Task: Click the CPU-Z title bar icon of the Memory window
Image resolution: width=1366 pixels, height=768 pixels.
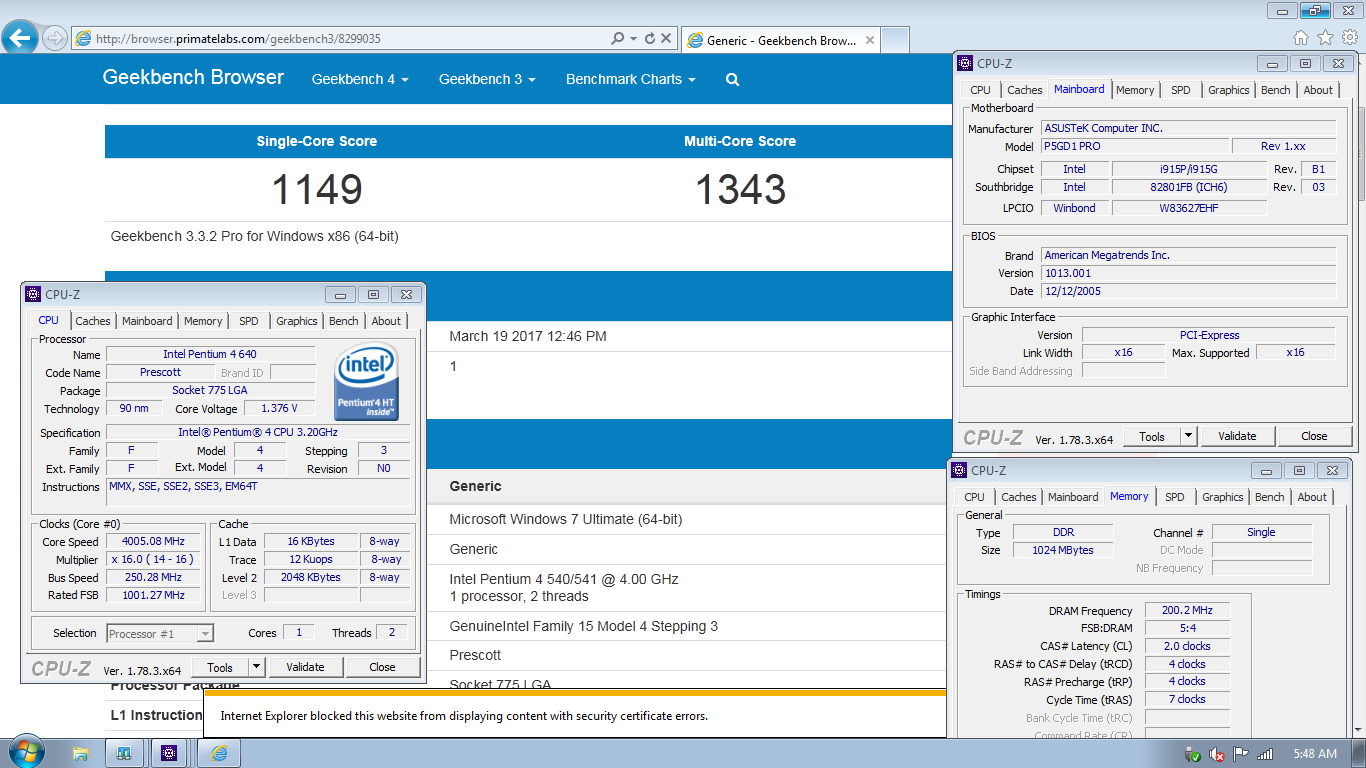Action: (959, 470)
